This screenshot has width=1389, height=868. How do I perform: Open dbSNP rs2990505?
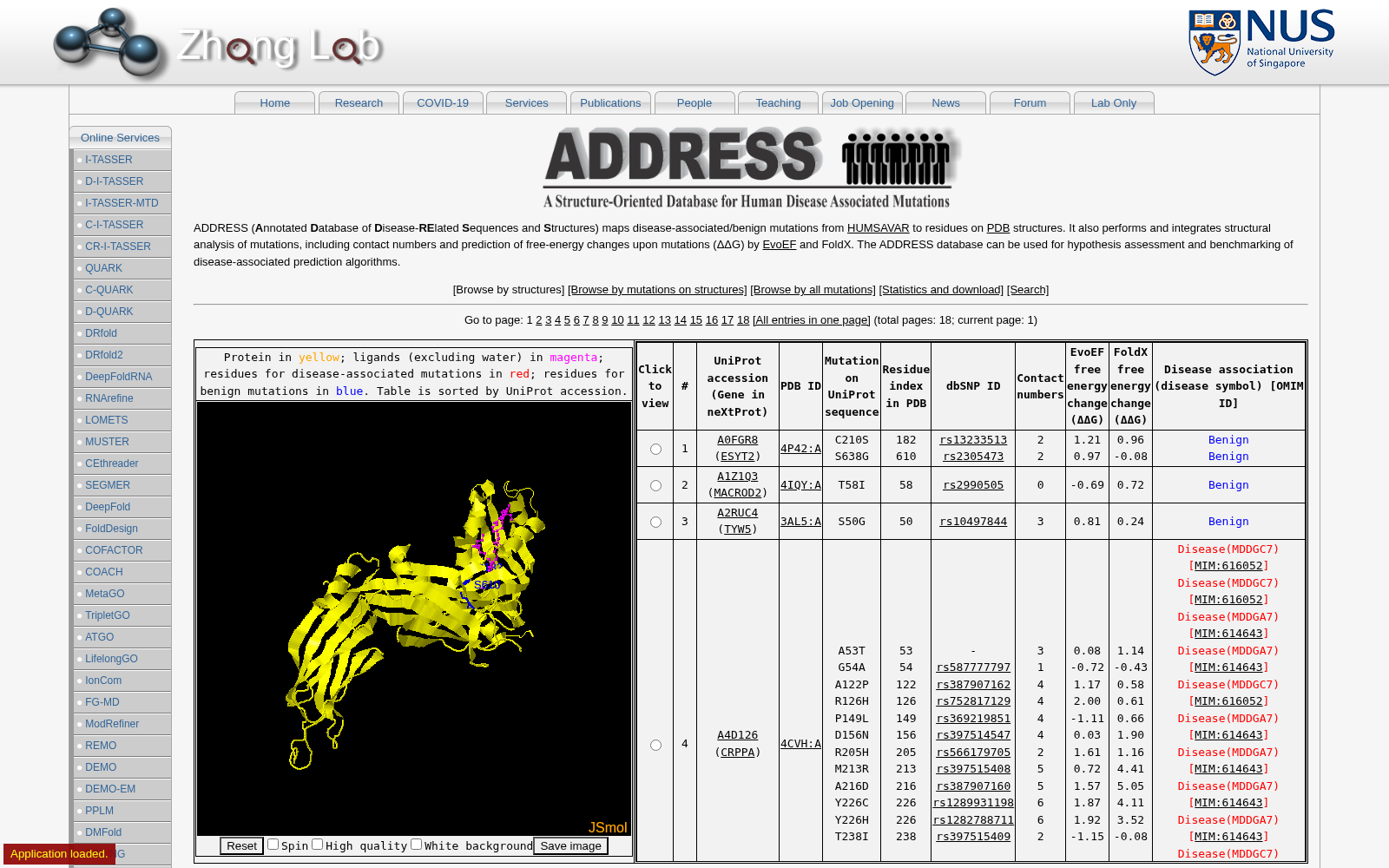[973, 485]
